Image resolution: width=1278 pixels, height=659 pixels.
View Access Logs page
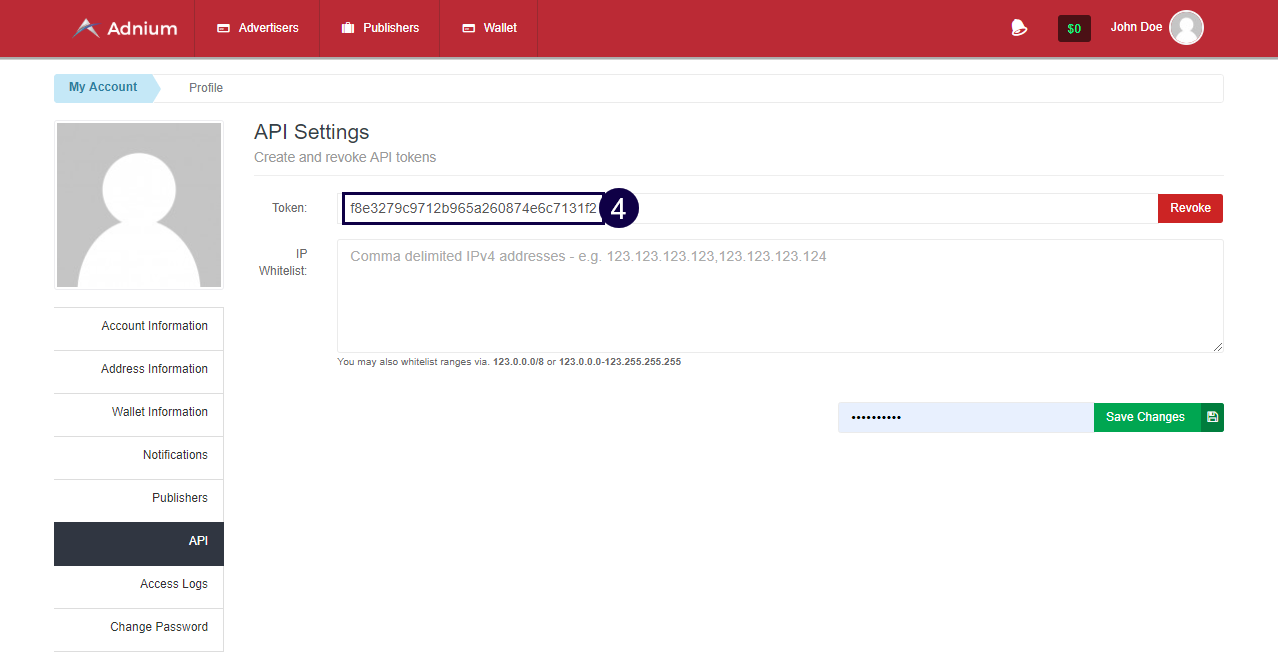coord(174,584)
